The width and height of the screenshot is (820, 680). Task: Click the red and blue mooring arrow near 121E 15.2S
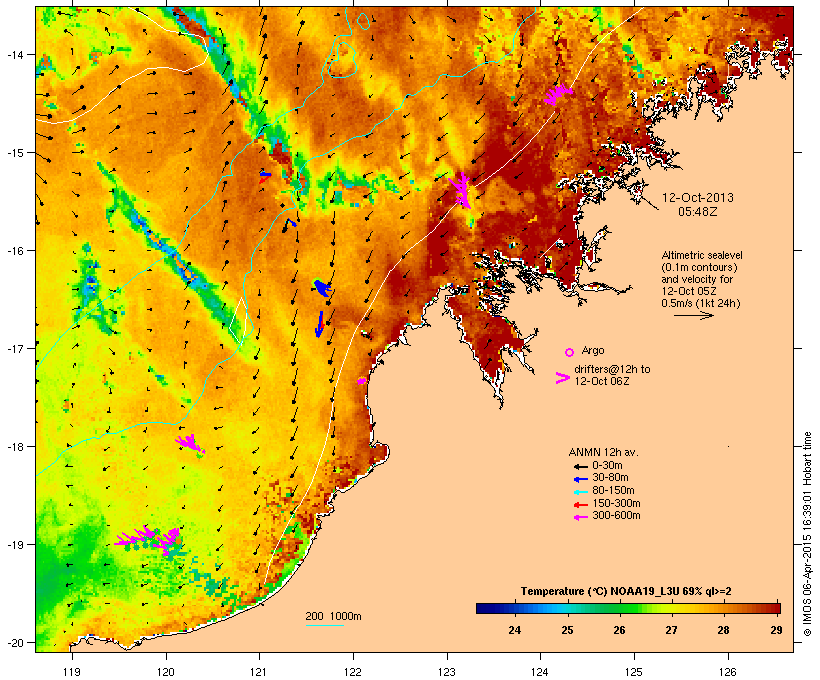(x=265, y=176)
